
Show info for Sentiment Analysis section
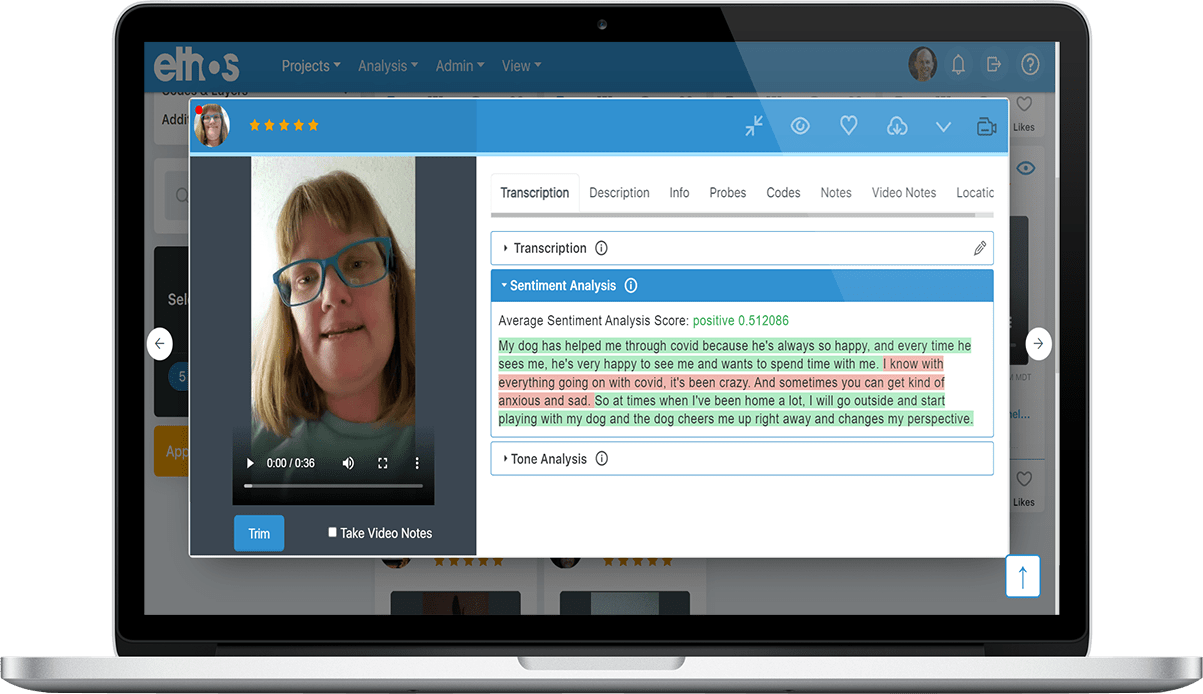631,286
